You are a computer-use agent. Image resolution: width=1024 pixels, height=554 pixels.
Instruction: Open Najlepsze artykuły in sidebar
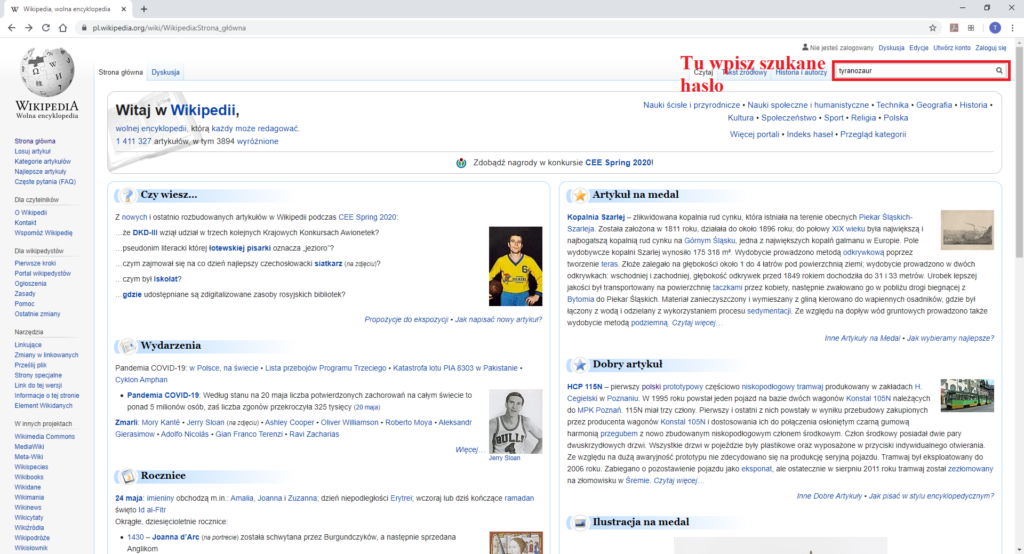(40, 172)
